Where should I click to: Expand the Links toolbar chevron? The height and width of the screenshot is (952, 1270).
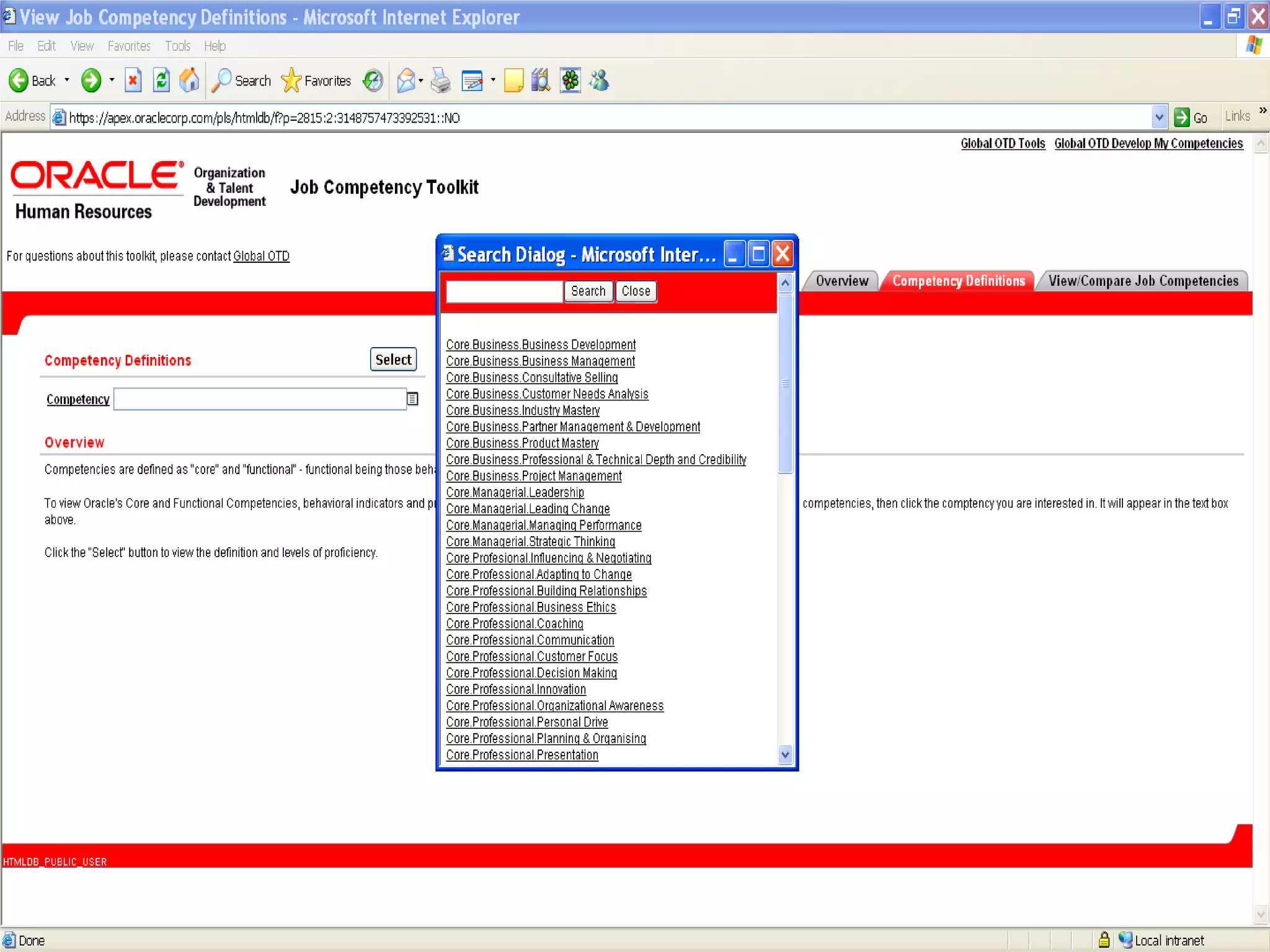[x=1263, y=111]
